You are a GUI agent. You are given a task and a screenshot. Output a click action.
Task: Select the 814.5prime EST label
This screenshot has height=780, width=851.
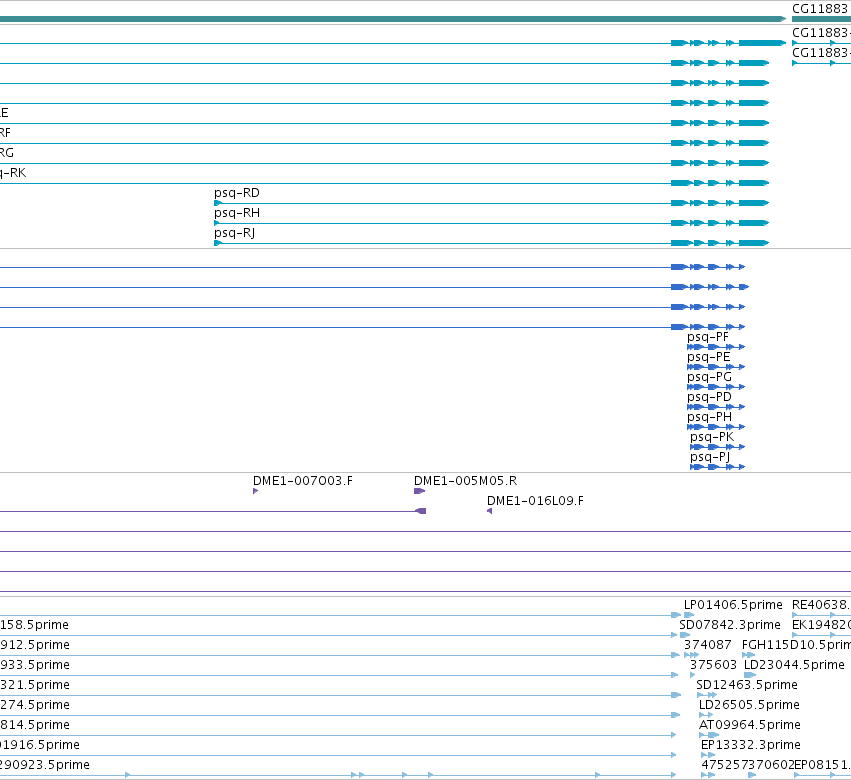(35, 725)
